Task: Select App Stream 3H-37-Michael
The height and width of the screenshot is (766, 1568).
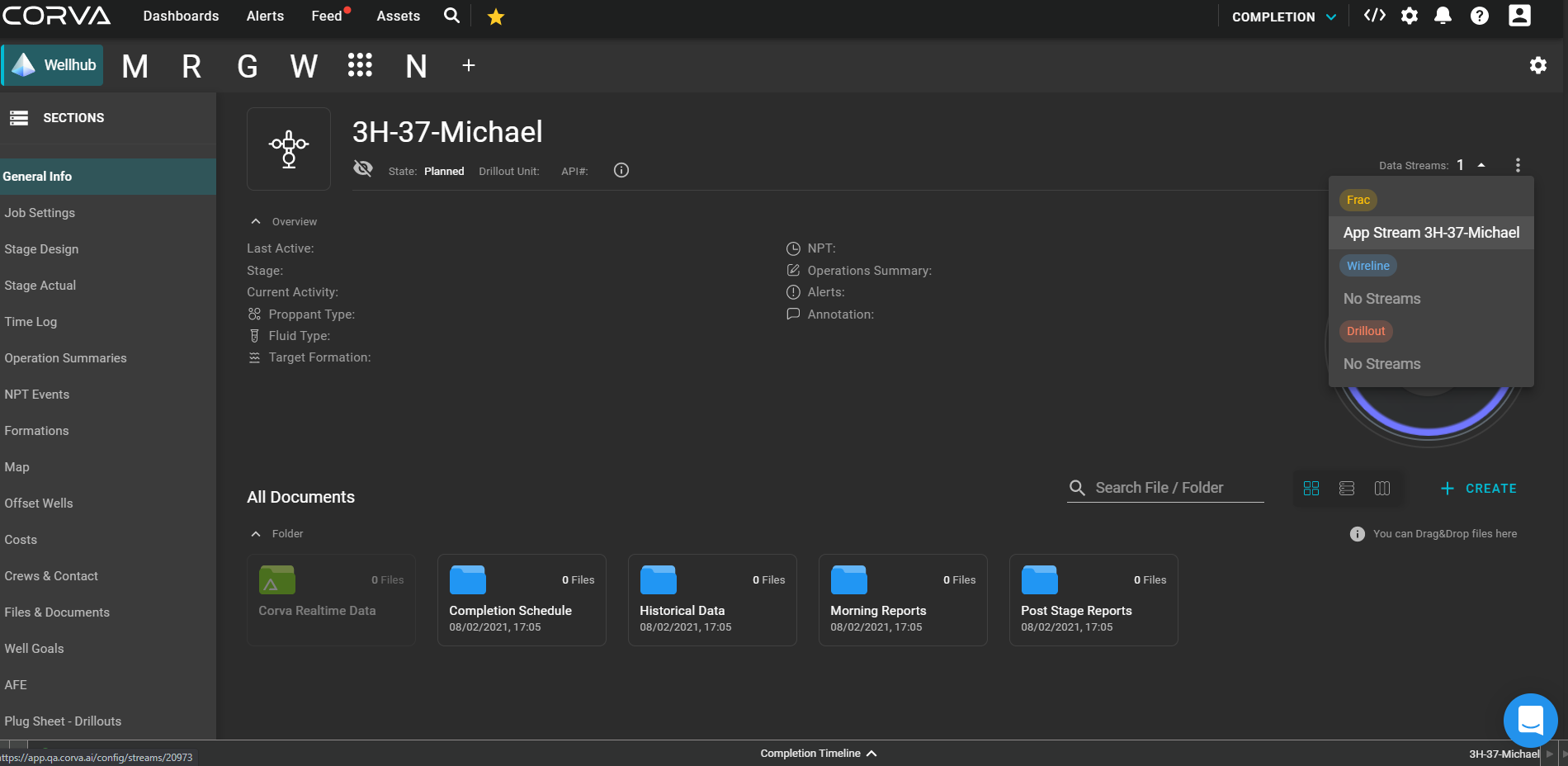Action: [x=1431, y=233]
